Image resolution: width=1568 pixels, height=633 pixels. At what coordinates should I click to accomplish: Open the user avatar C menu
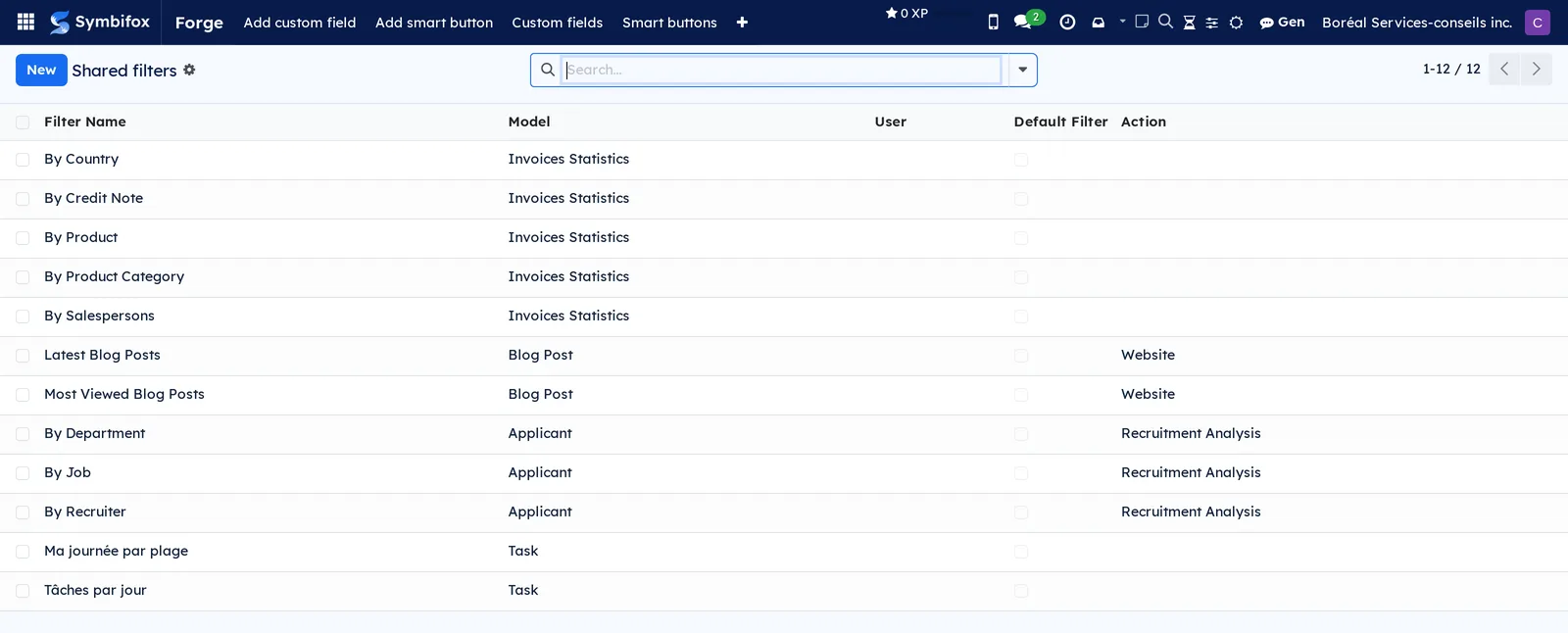coord(1537,22)
